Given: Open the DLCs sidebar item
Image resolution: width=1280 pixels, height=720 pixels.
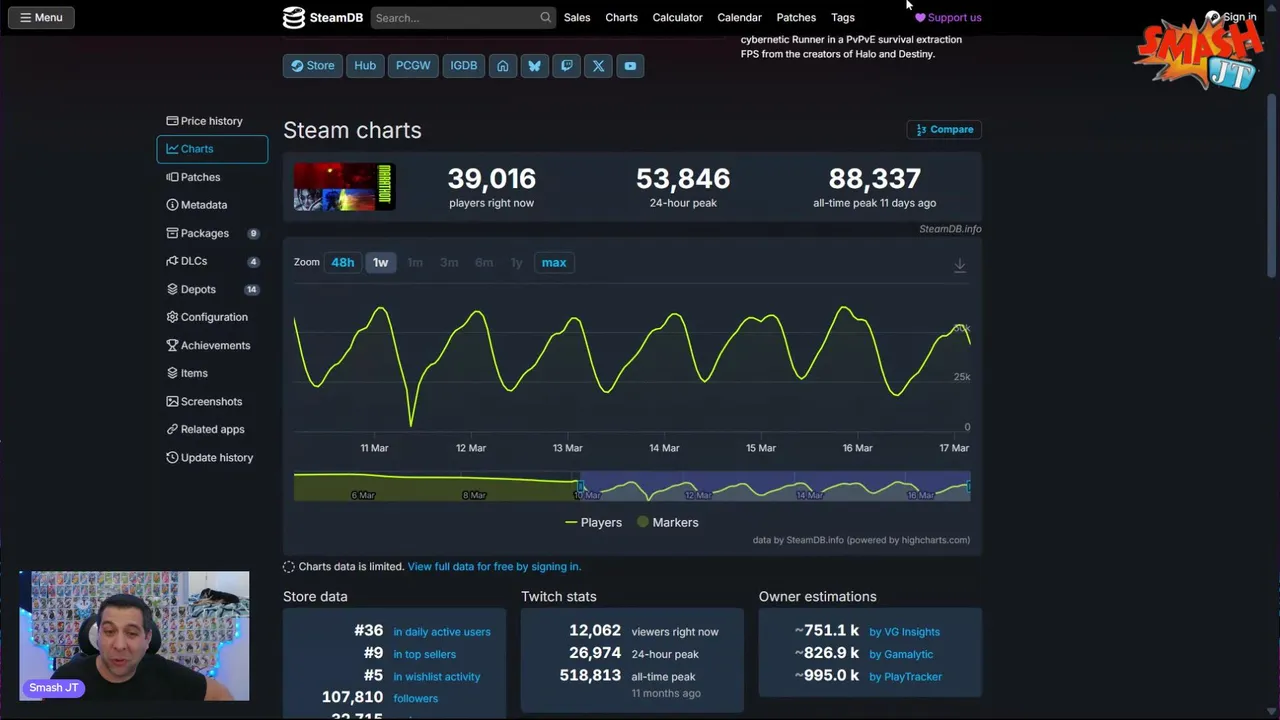Looking at the screenshot, I should [212, 260].
